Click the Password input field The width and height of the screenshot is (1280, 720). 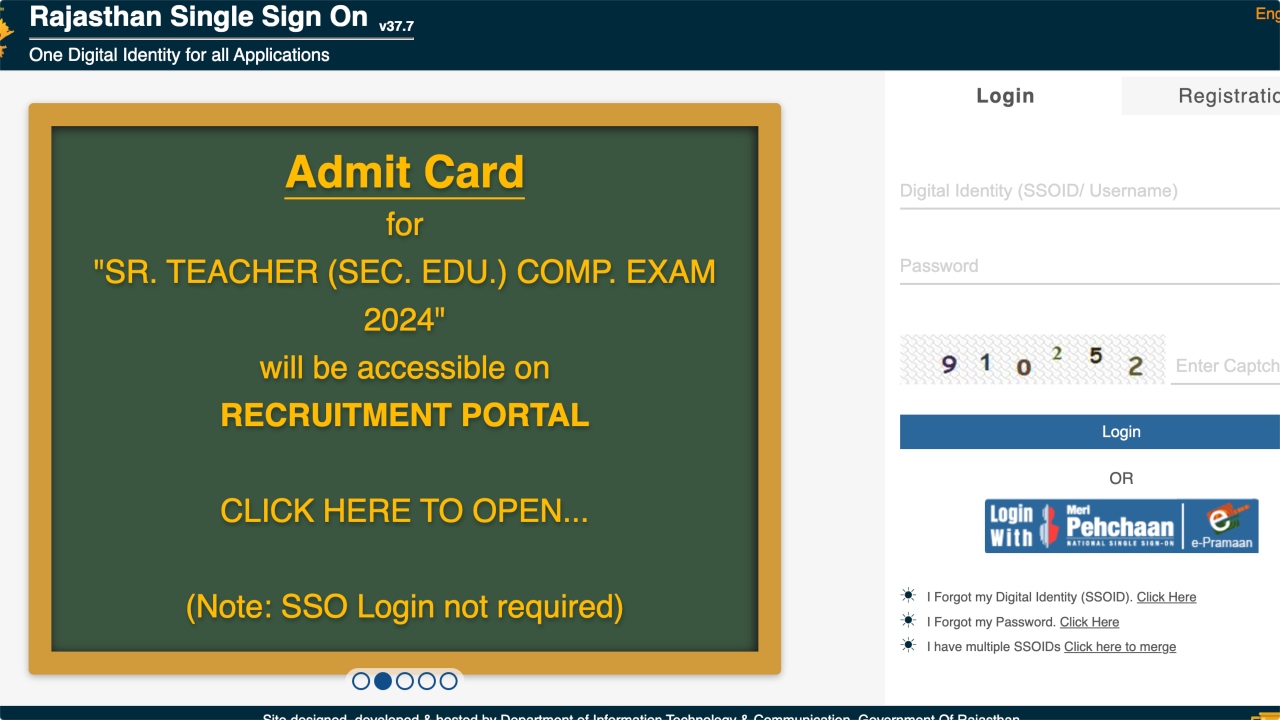(1080, 265)
